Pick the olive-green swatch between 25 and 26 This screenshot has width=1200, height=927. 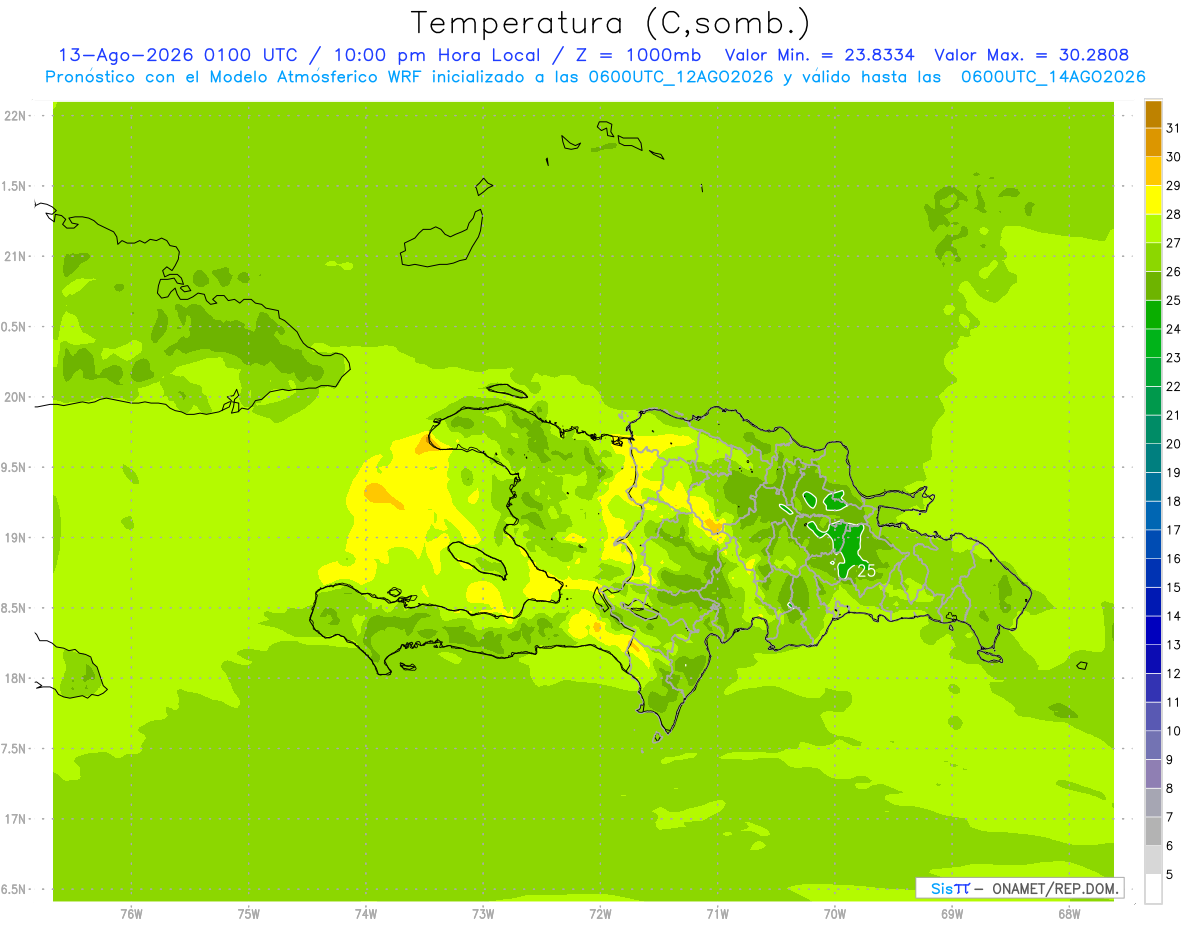click(1153, 286)
